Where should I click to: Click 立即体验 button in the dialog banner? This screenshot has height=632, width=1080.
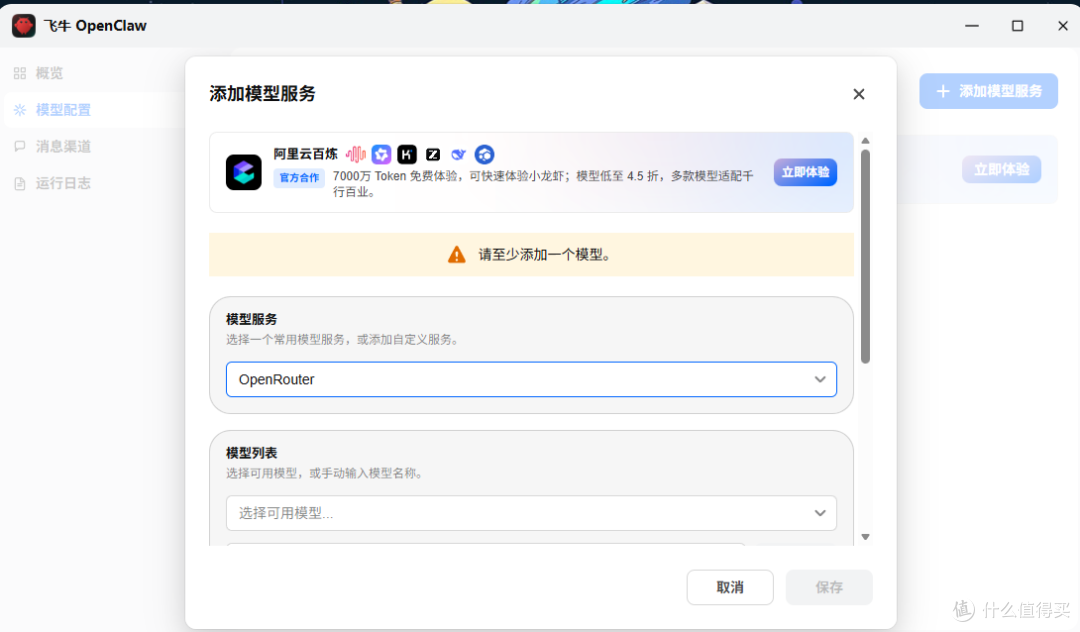point(805,172)
